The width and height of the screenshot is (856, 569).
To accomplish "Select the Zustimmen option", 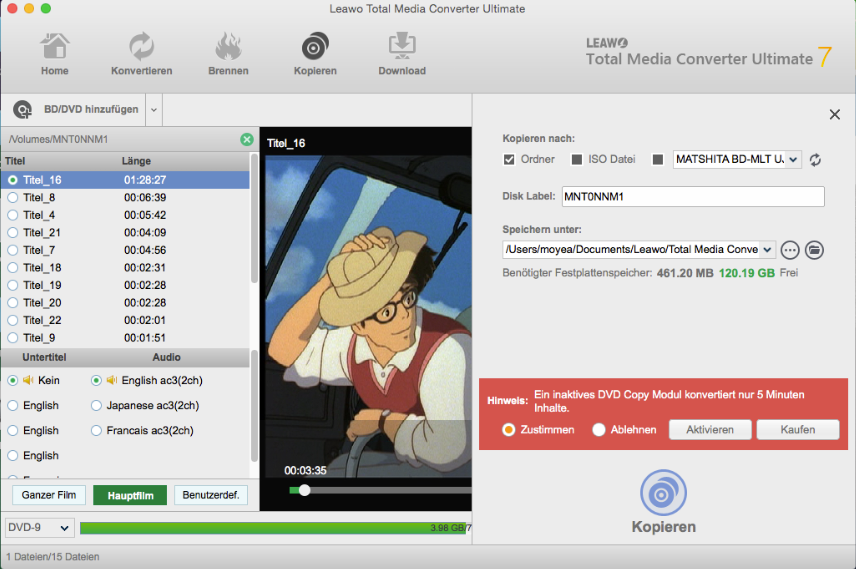I will (508, 430).
